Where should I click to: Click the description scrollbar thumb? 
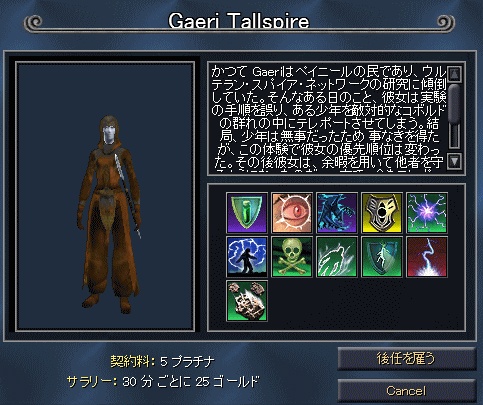tap(454, 103)
